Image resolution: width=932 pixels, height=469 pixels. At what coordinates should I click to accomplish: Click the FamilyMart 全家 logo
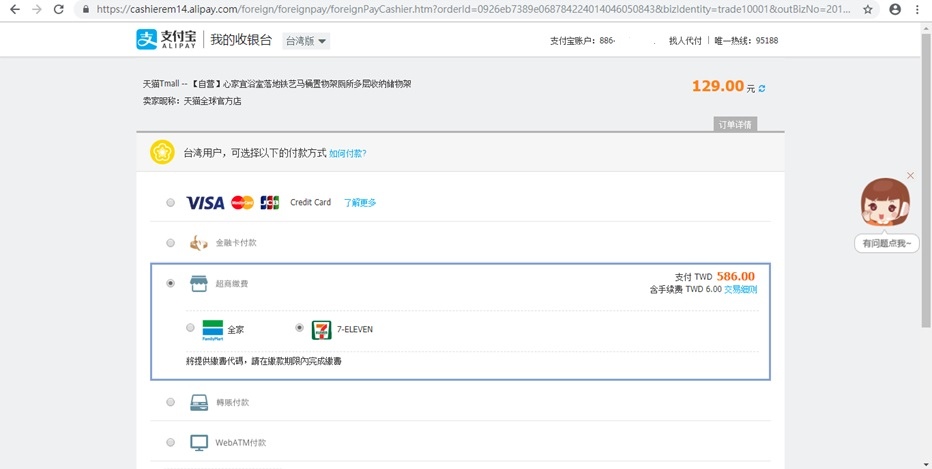point(212,330)
